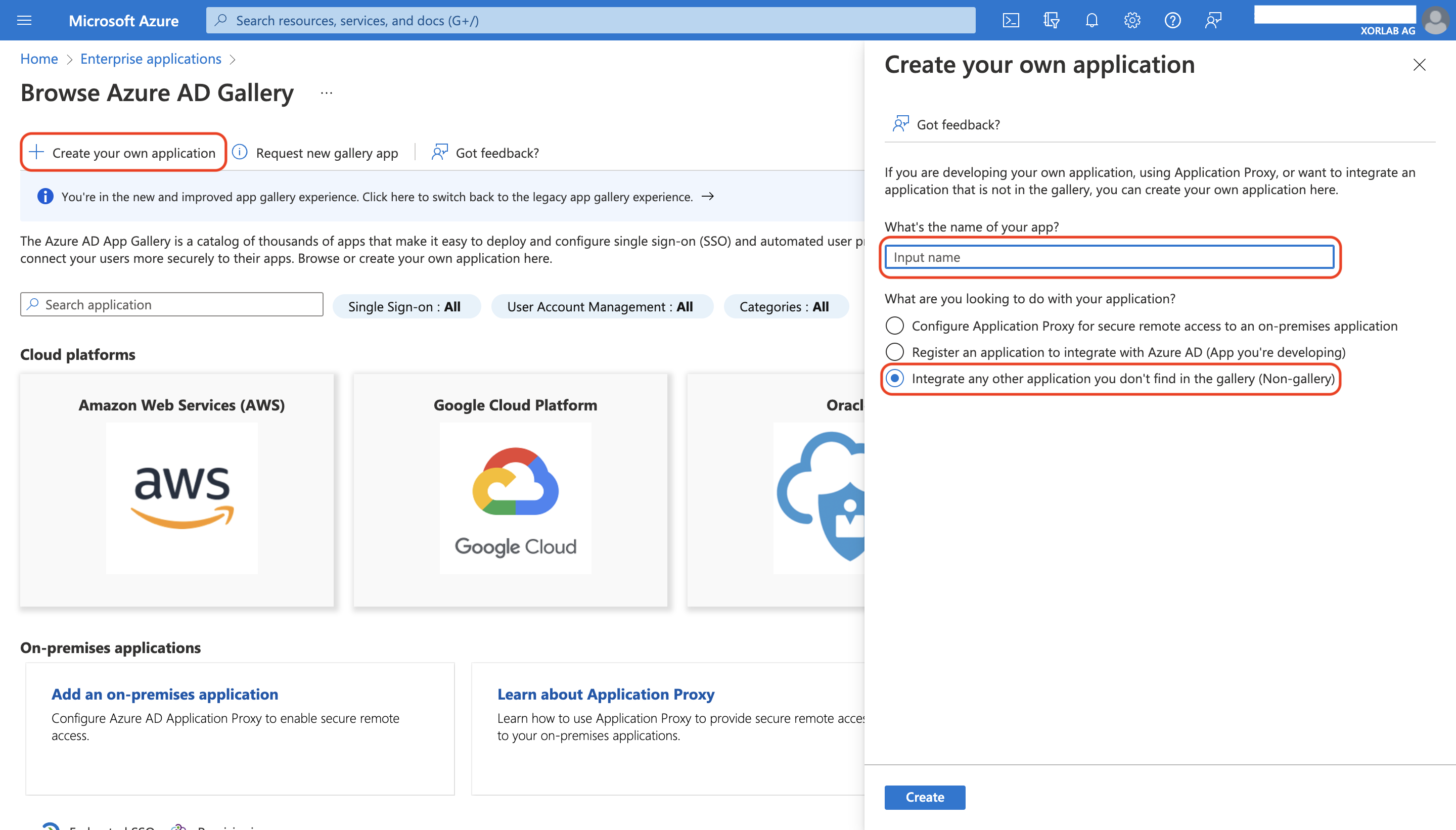Click gallery toolbar feedback person icon
Image resolution: width=1456 pixels, height=830 pixels.
pos(439,152)
